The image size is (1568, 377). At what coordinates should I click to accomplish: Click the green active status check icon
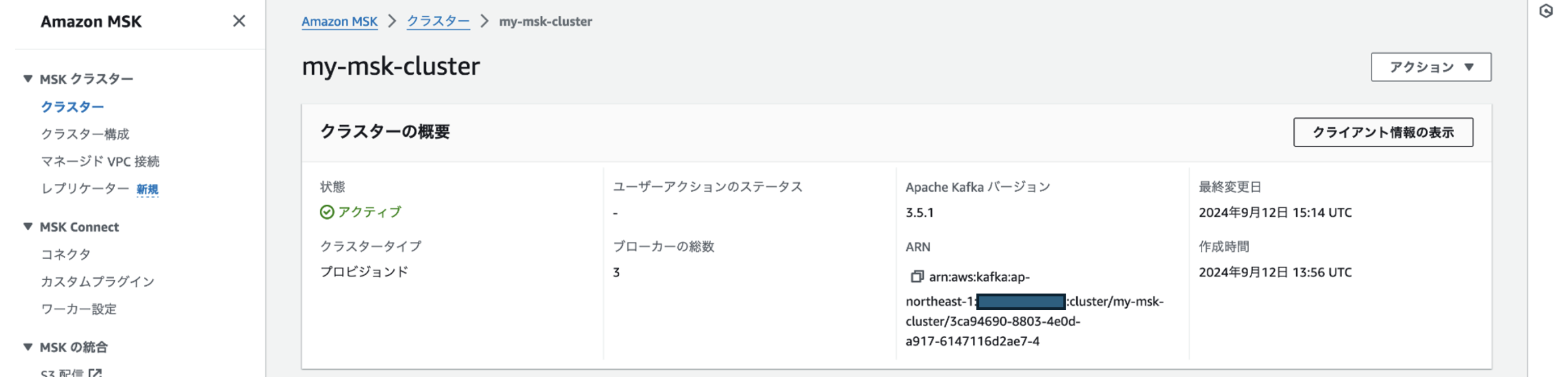pyautogui.click(x=327, y=211)
